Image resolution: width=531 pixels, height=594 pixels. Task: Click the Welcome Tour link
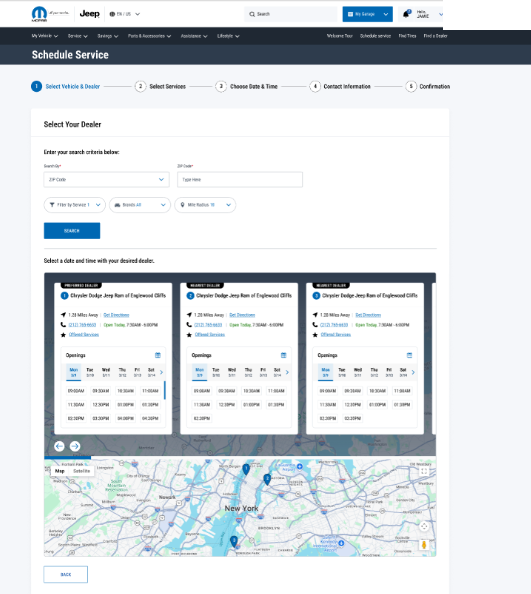(x=339, y=36)
